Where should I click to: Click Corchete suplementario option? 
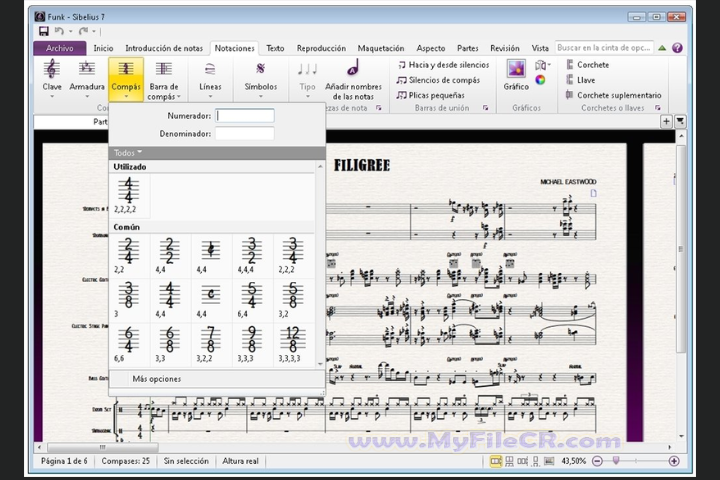coord(614,95)
